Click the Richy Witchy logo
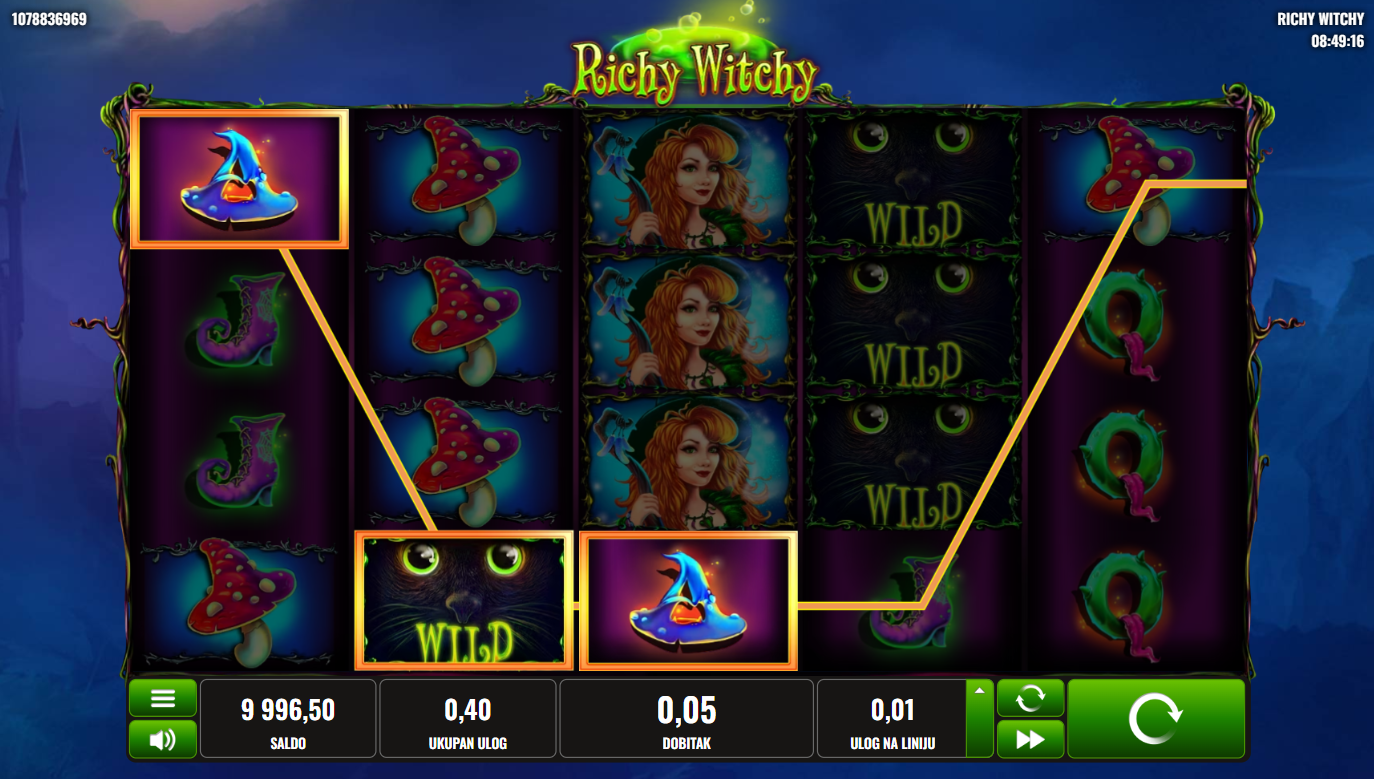Viewport: 1374px width, 779px height. 695,60
